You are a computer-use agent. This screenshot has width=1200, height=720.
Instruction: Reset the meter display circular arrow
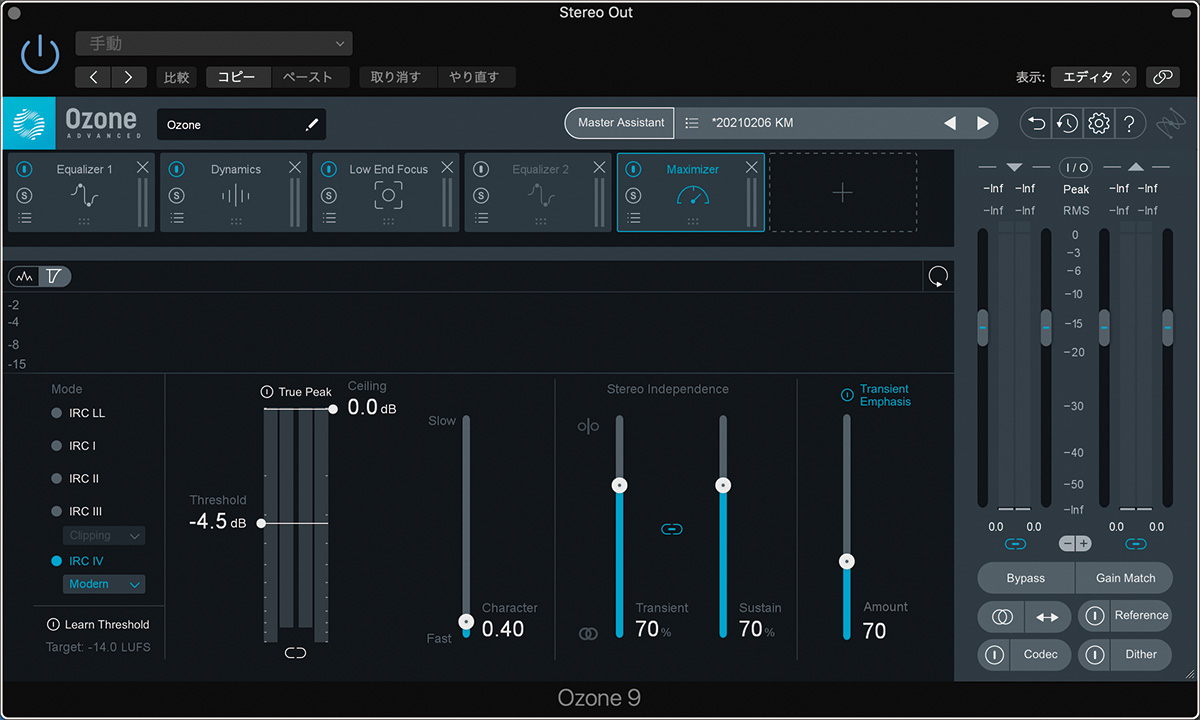coord(938,277)
